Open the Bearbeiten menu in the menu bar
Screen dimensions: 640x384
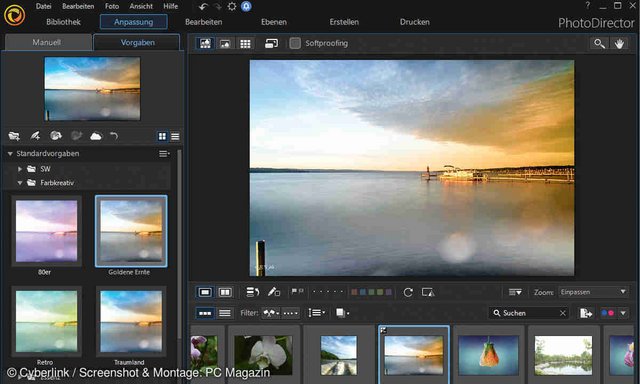click(x=78, y=6)
